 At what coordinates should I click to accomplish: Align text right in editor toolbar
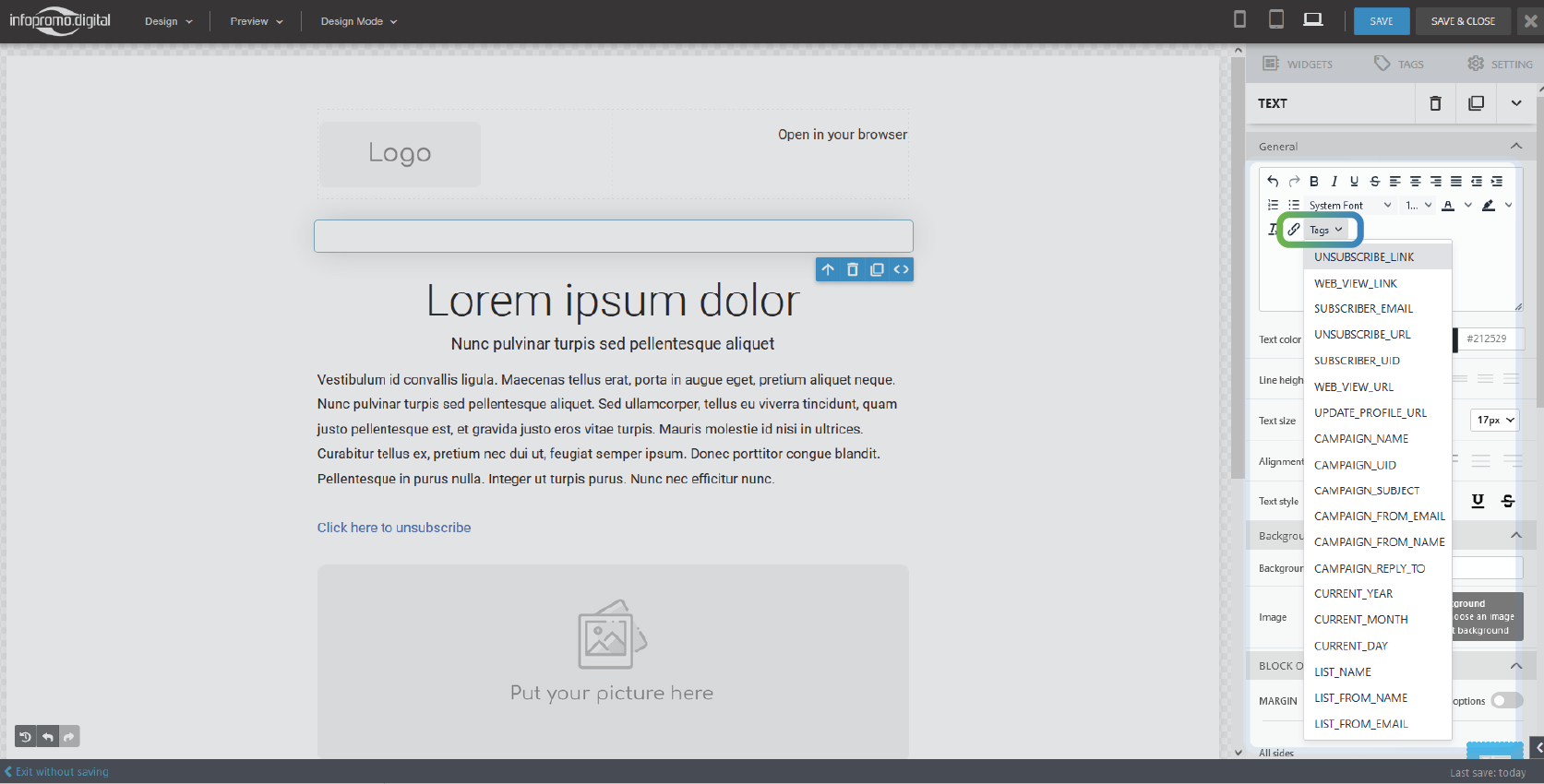coord(1435,181)
